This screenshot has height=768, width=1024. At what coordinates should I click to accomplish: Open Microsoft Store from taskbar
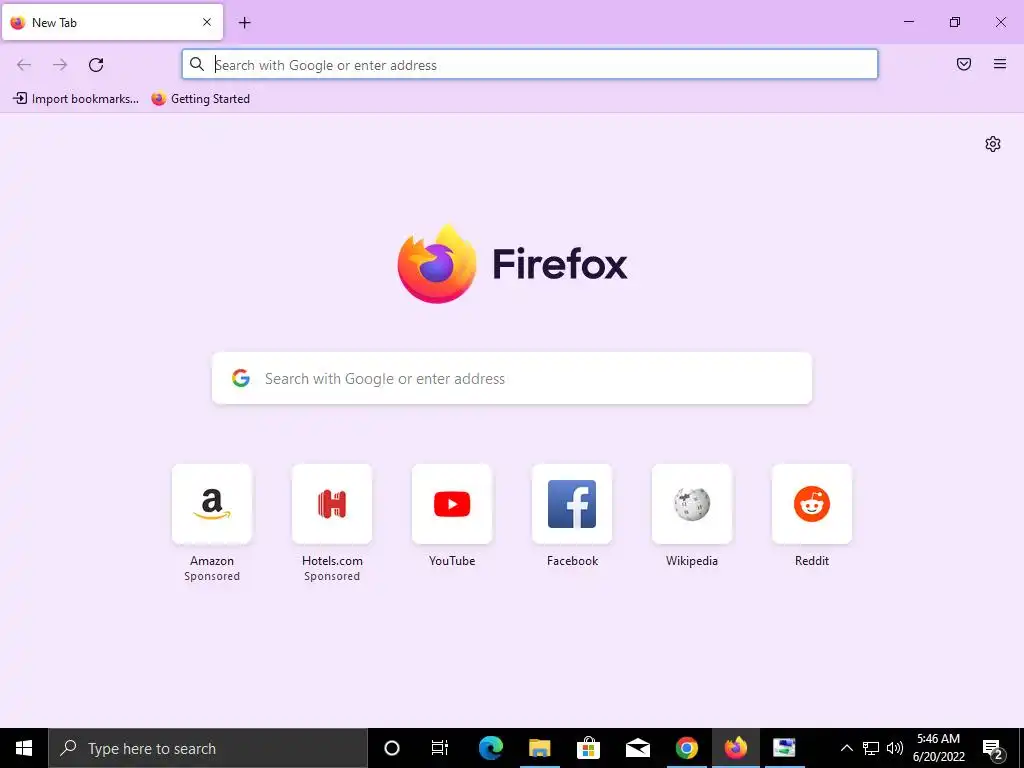click(x=588, y=748)
